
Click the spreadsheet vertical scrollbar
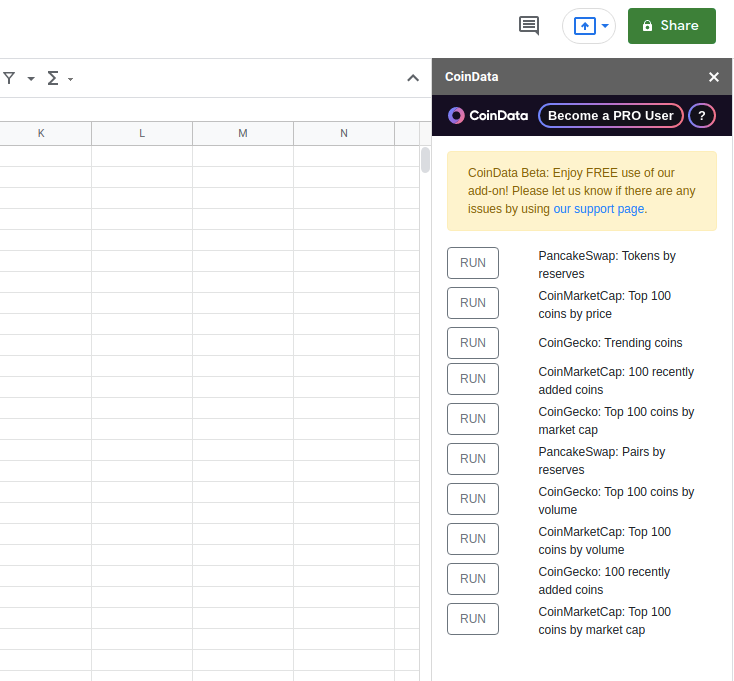pos(425,160)
